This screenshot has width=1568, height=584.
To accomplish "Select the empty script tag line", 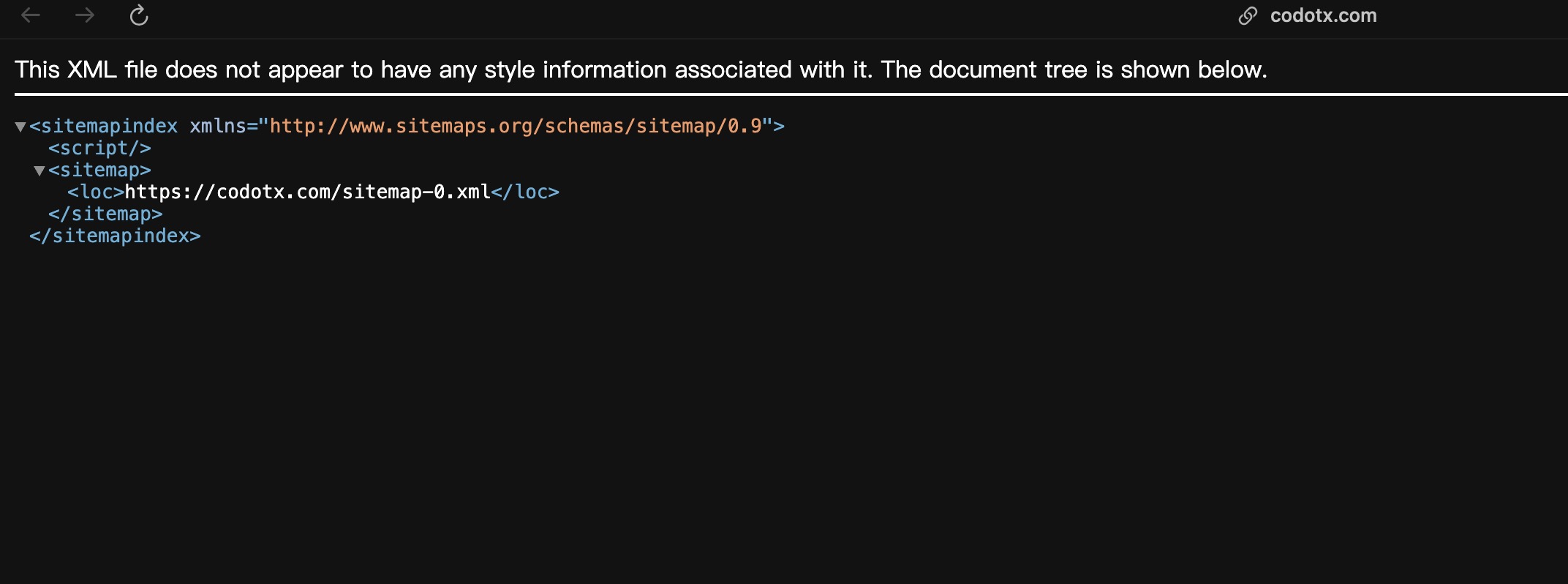I will click(99, 148).
